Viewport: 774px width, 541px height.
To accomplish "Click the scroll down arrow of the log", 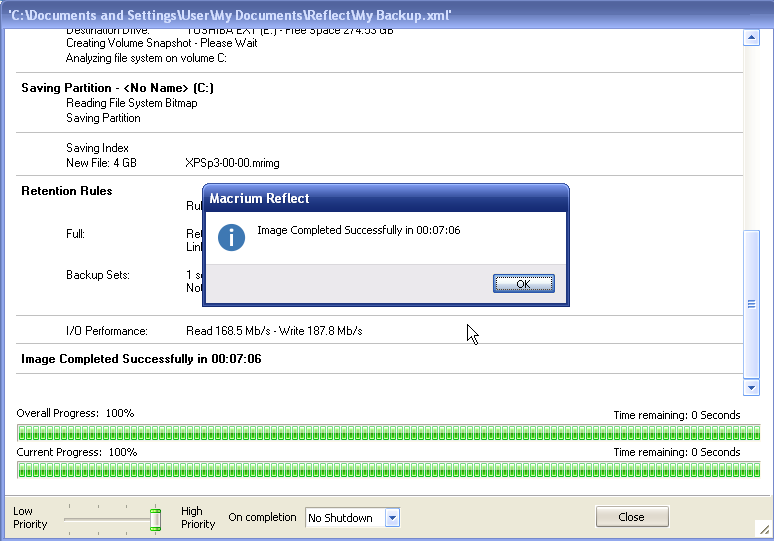I will coord(751,387).
